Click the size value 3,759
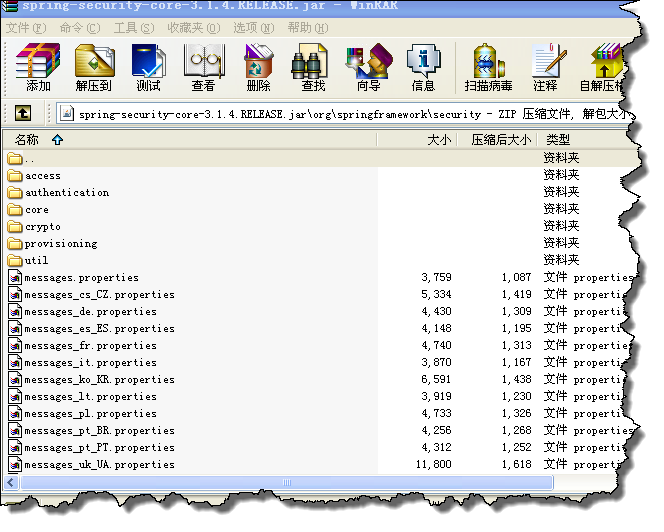The width and height of the screenshot is (664, 532). [436, 277]
